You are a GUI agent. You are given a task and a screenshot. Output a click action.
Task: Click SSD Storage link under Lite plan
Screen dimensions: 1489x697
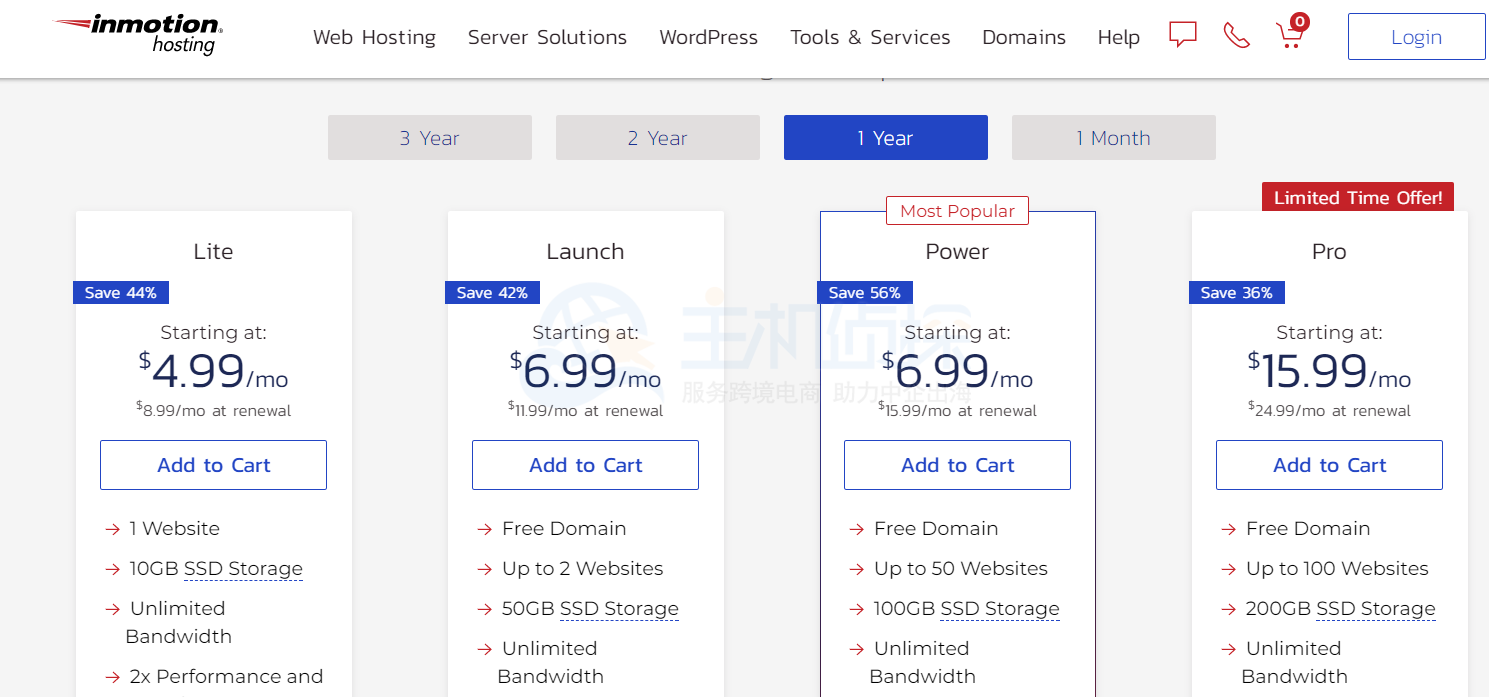click(x=243, y=569)
